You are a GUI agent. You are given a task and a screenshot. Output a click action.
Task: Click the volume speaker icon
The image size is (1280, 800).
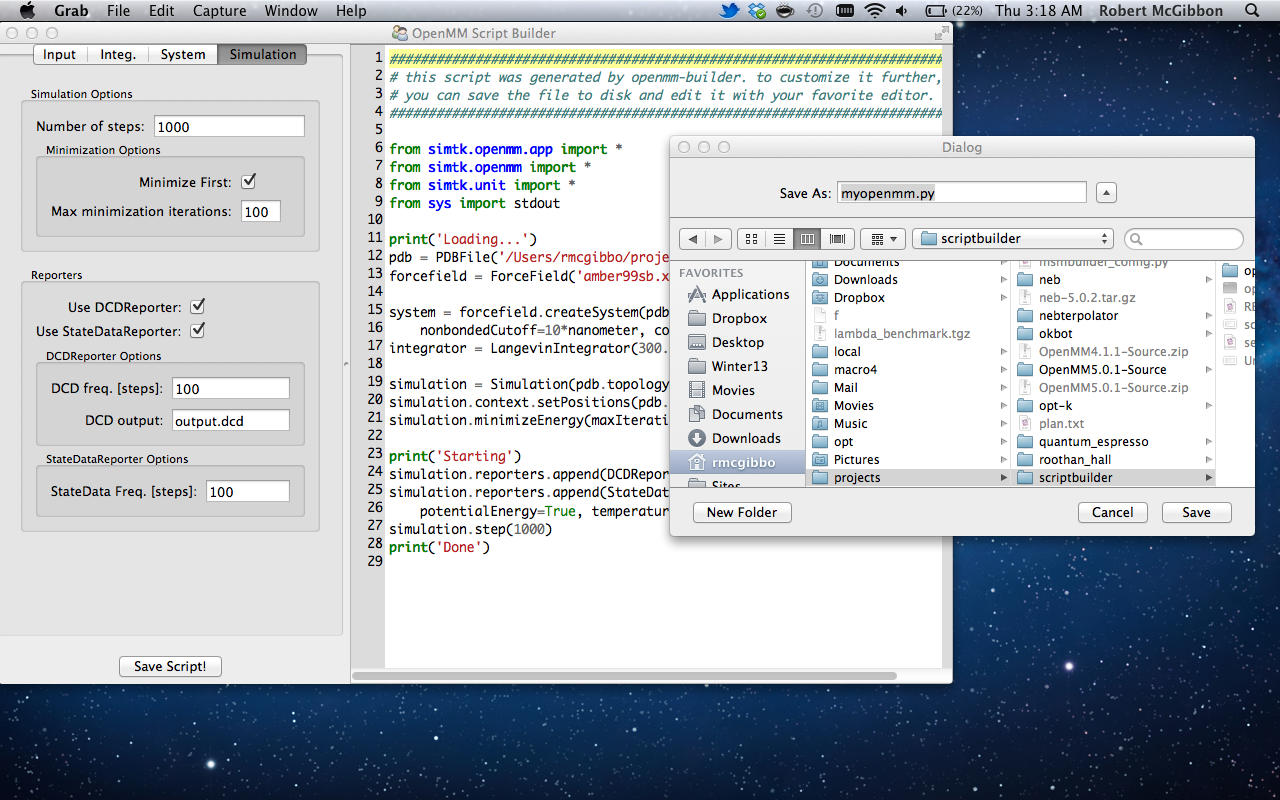(x=903, y=11)
